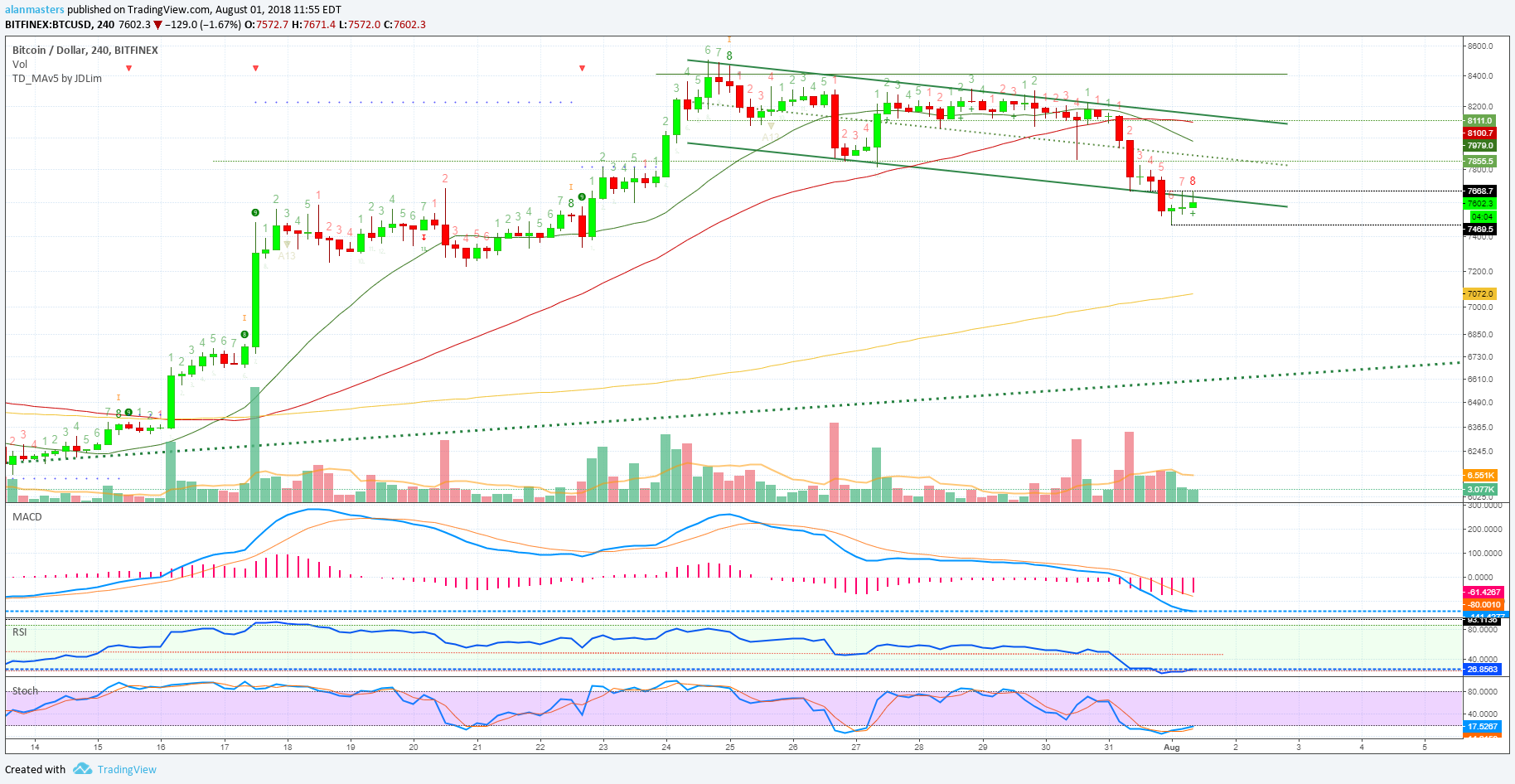
Task: Select the O:7572.7 open value in the header
Action: [x=266, y=24]
